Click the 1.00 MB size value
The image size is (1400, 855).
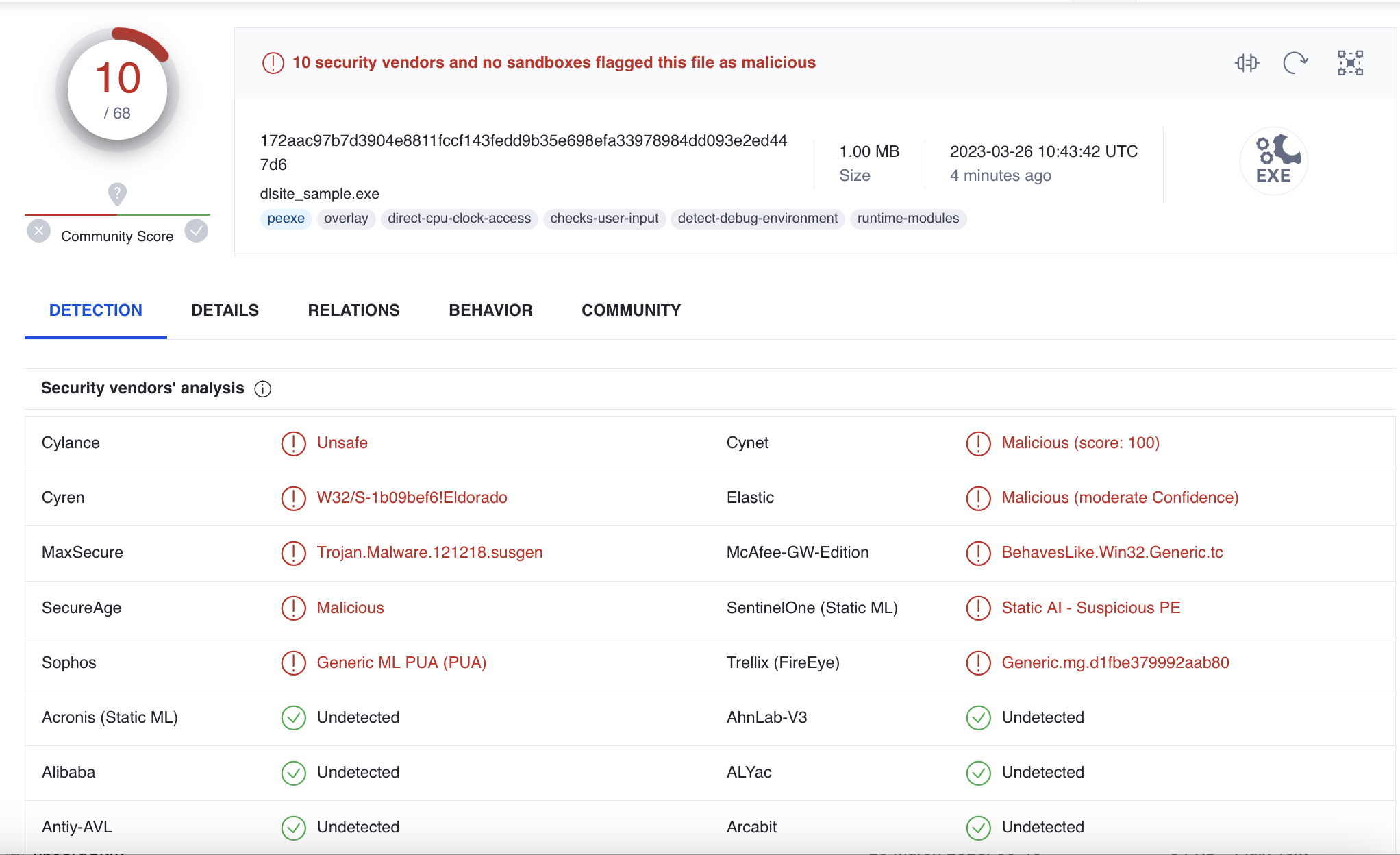tap(869, 151)
